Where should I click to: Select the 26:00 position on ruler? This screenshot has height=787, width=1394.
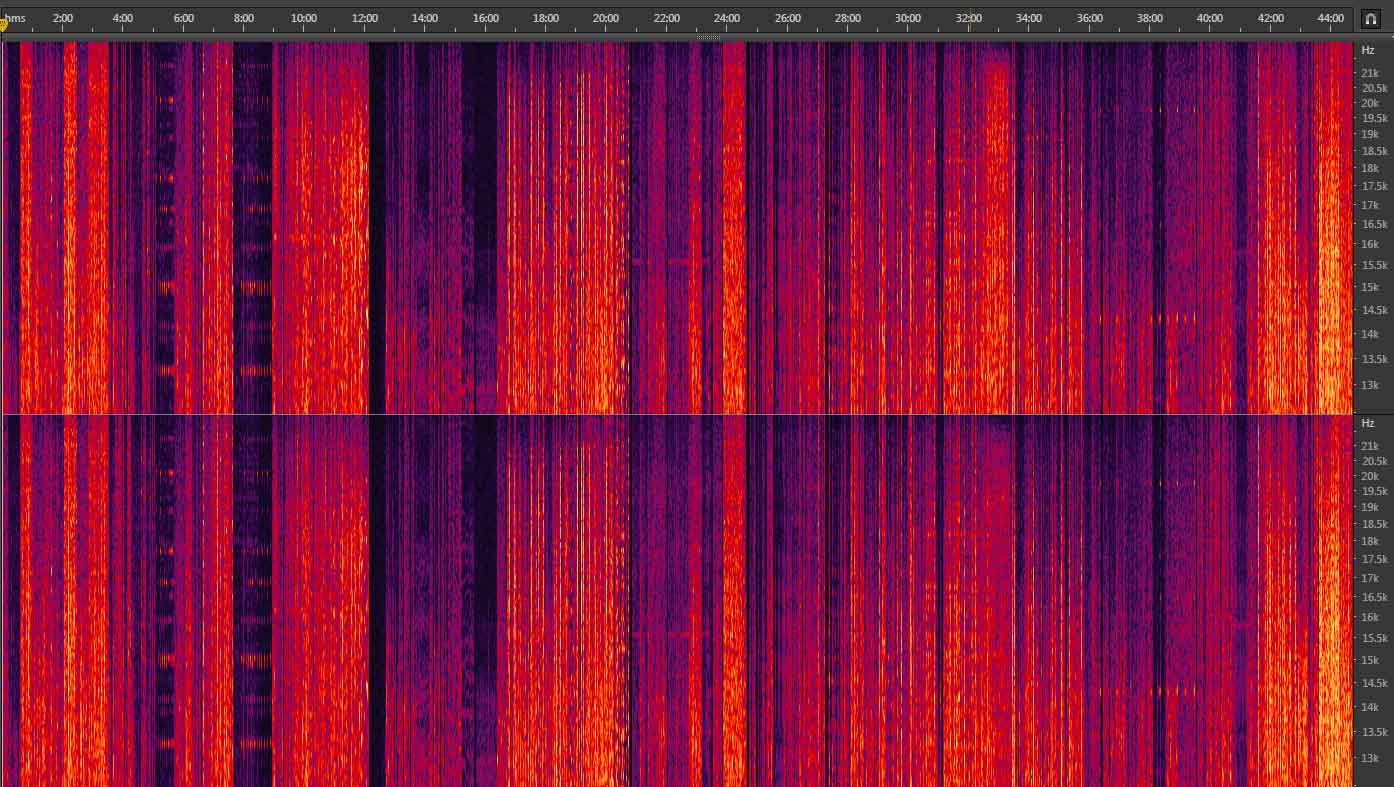[788, 18]
